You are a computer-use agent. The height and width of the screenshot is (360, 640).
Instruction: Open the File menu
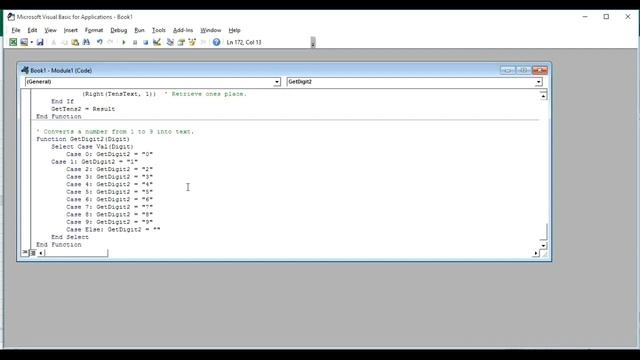[16, 30]
